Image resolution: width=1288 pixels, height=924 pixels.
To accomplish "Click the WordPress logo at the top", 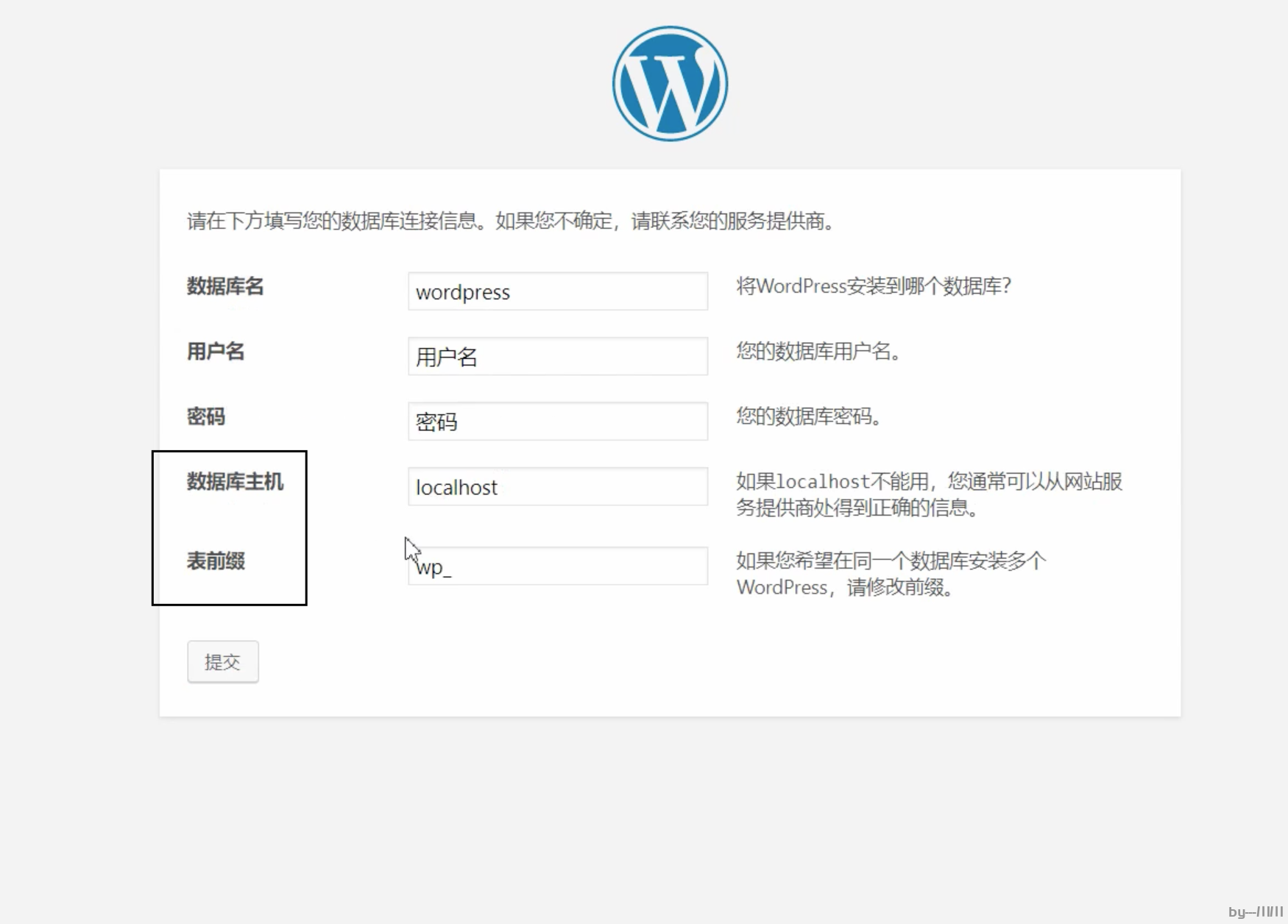I will (670, 84).
